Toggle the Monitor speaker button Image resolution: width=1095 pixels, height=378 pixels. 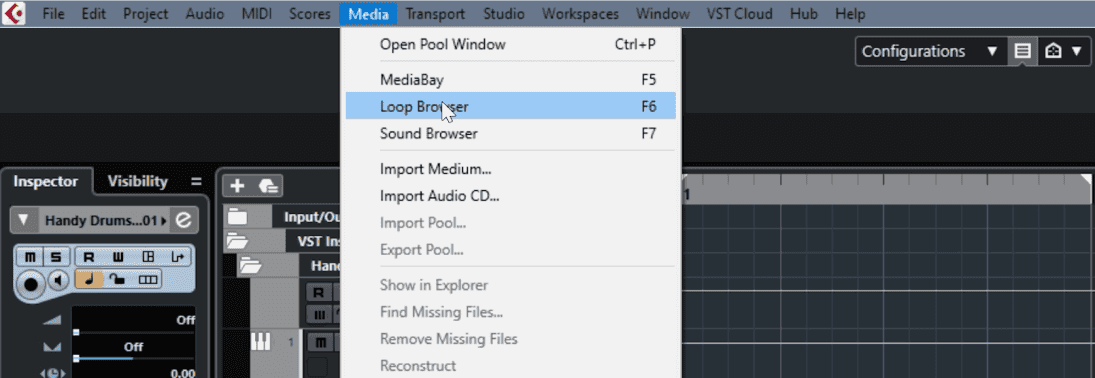click(x=58, y=282)
